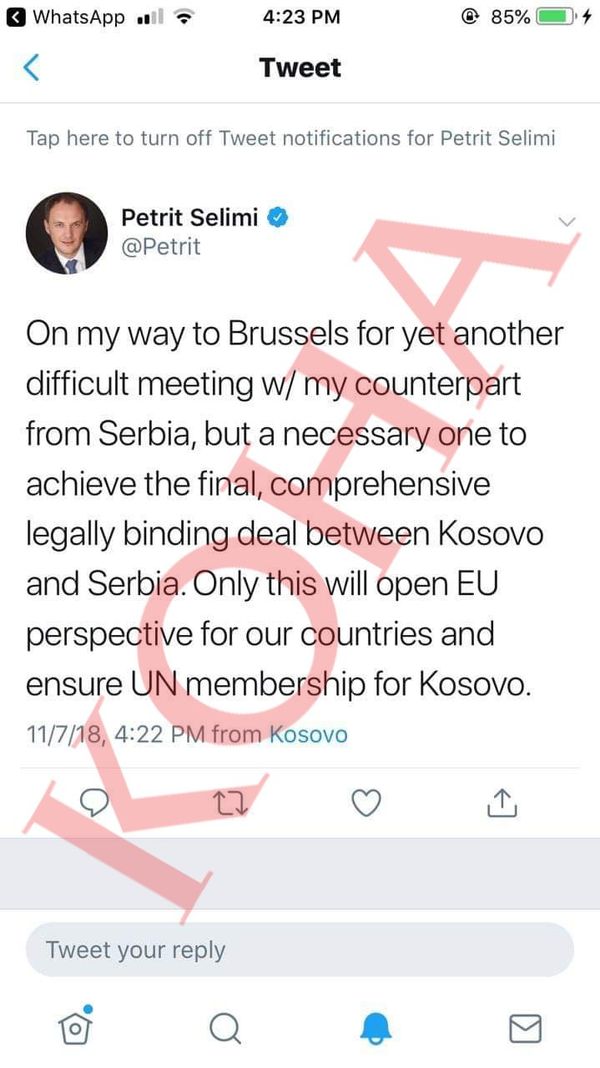The height and width of the screenshot is (1068, 600).
Task: Tap the reply speech bubble icon
Action: [94, 804]
